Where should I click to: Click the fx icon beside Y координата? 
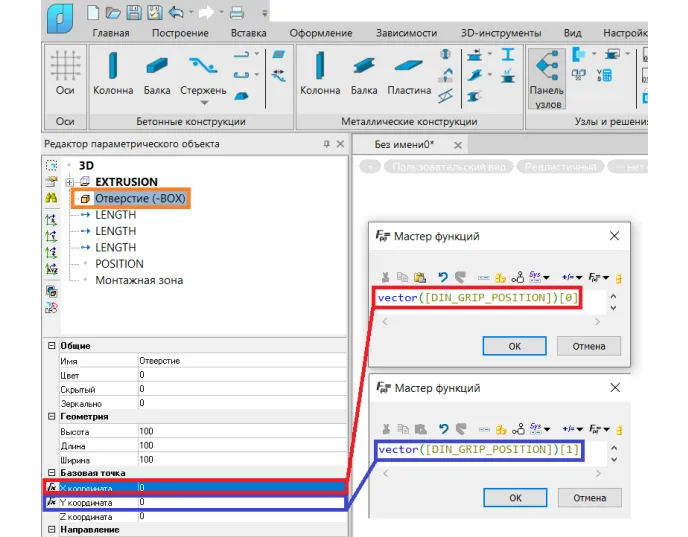[x=52, y=501]
